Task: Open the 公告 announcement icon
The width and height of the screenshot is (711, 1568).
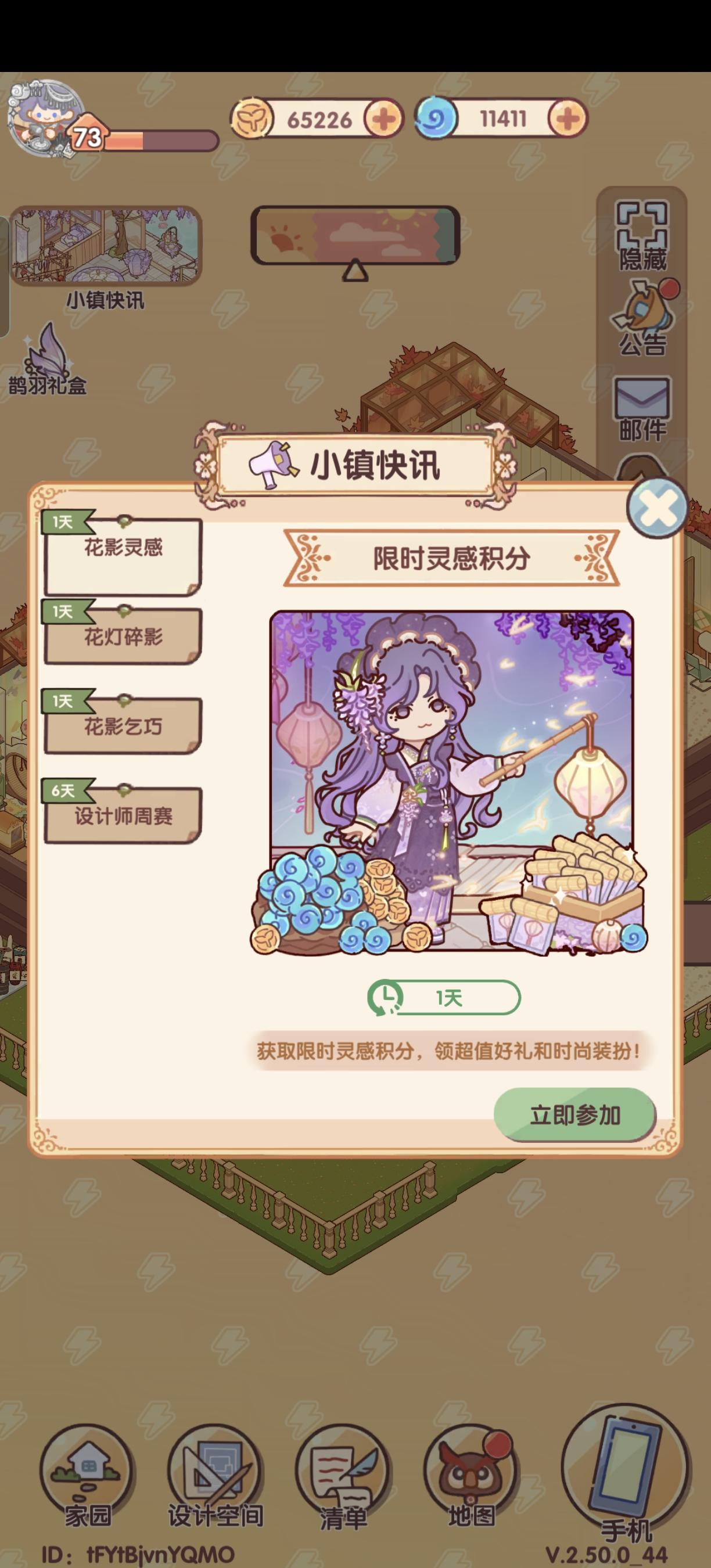Action: 643,319
